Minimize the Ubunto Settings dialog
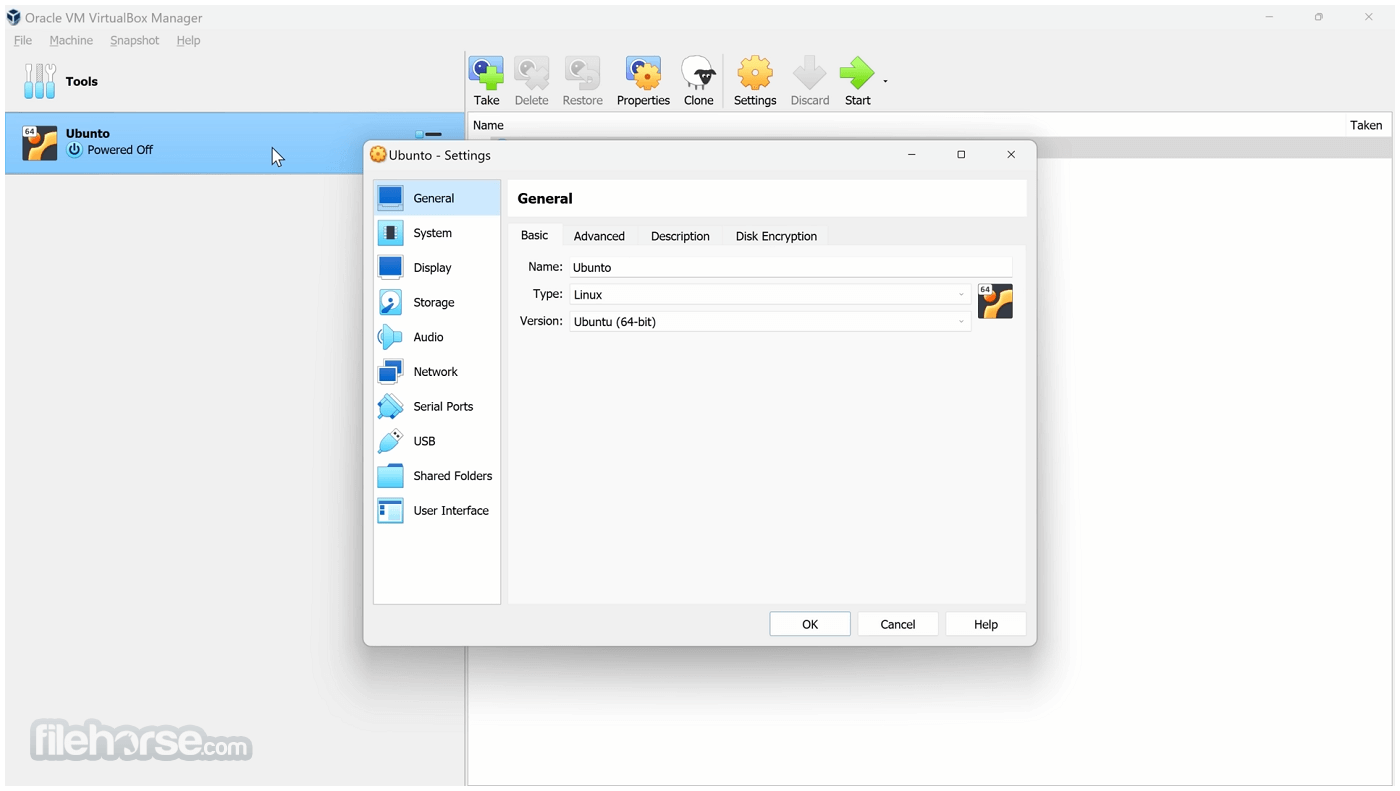Viewport: 1400px width, 791px height. coord(911,155)
